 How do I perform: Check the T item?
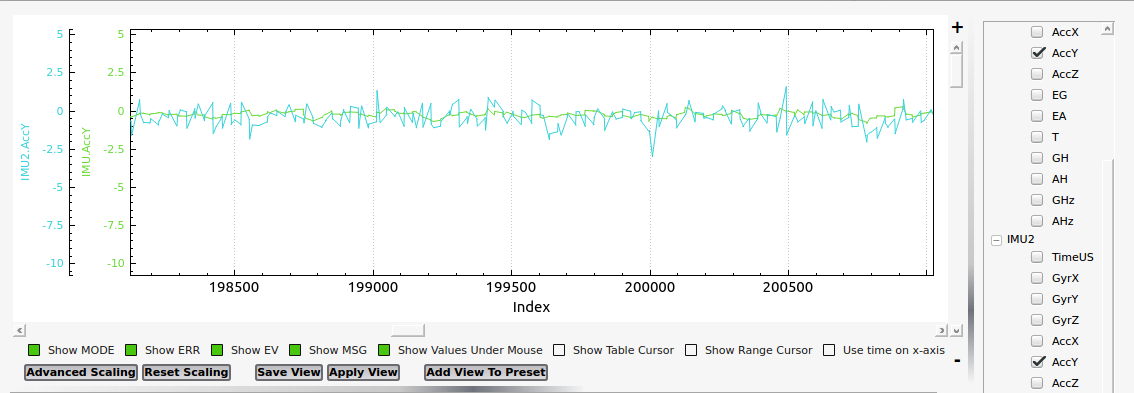[1037, 137]
